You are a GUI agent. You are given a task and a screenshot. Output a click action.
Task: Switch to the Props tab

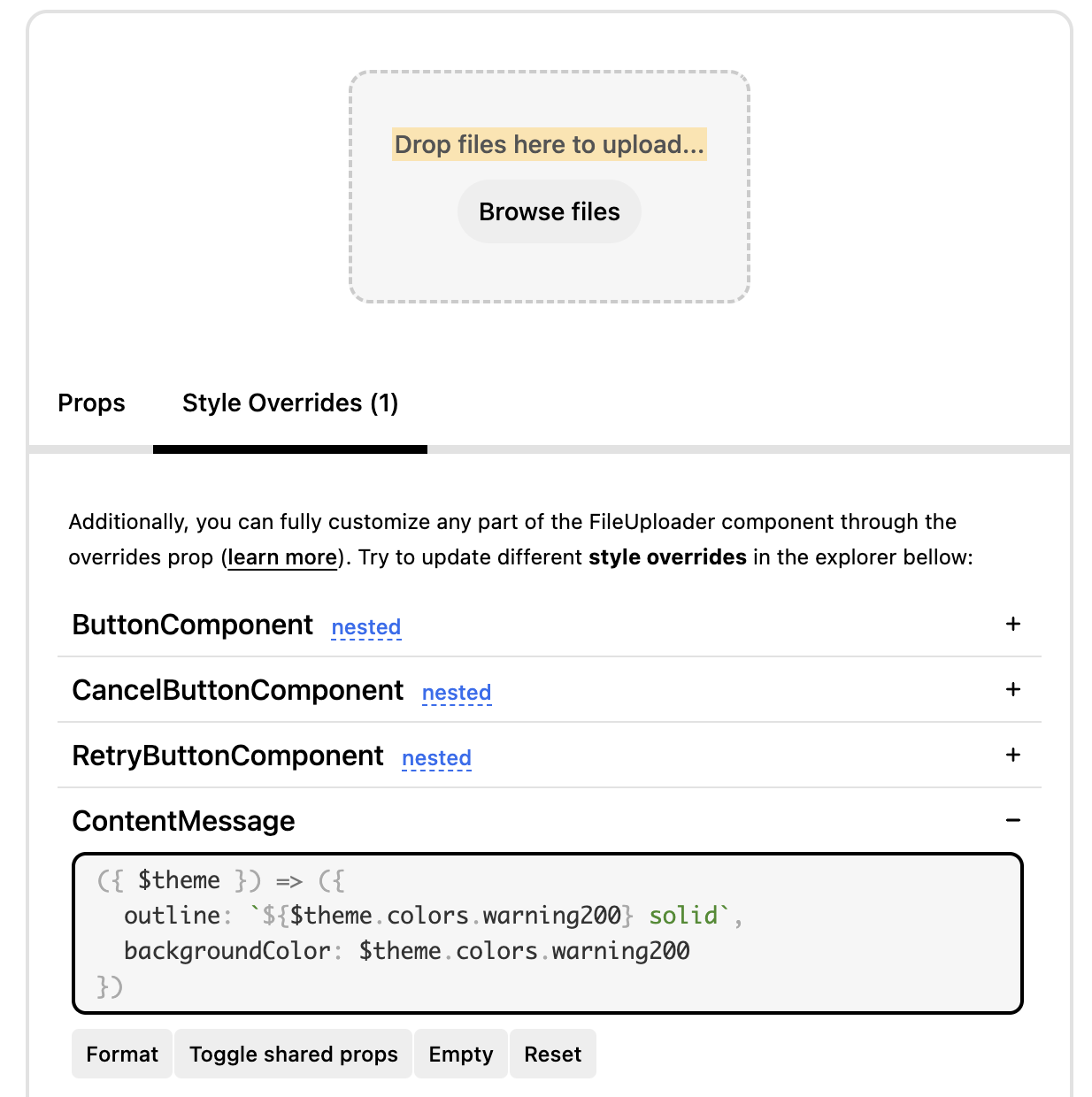coord(91,403)
